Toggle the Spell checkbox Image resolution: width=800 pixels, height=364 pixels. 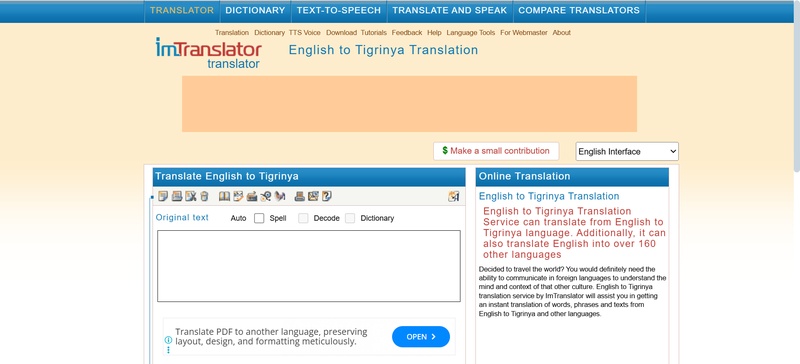(x=259, y=219)
